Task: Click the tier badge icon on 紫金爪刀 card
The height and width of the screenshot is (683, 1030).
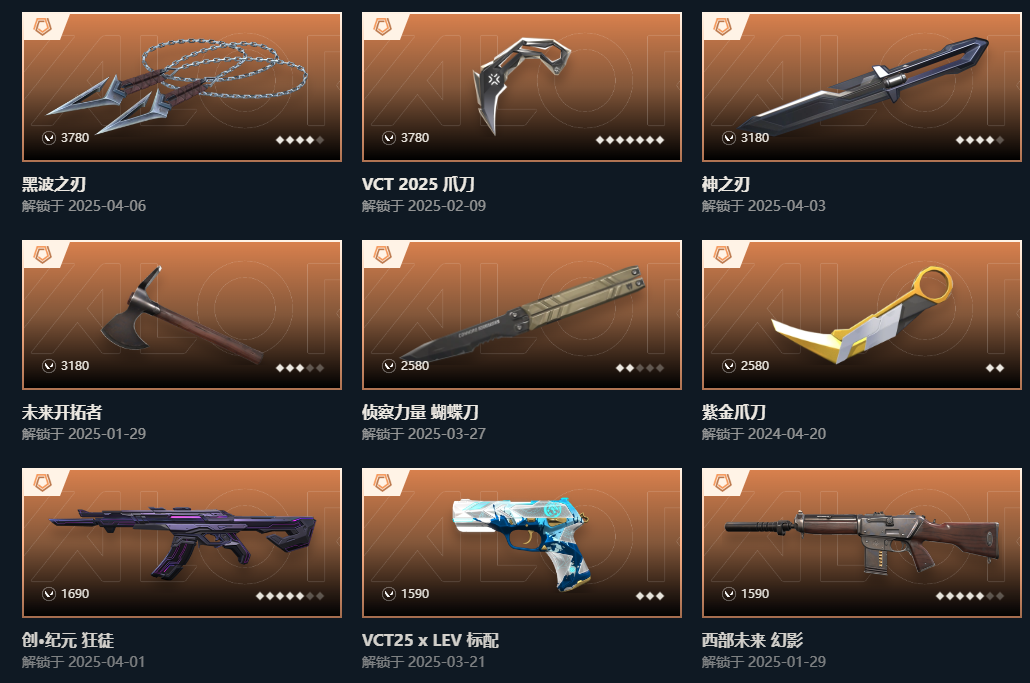Action: pyautogui.click(x=723, y=255)
